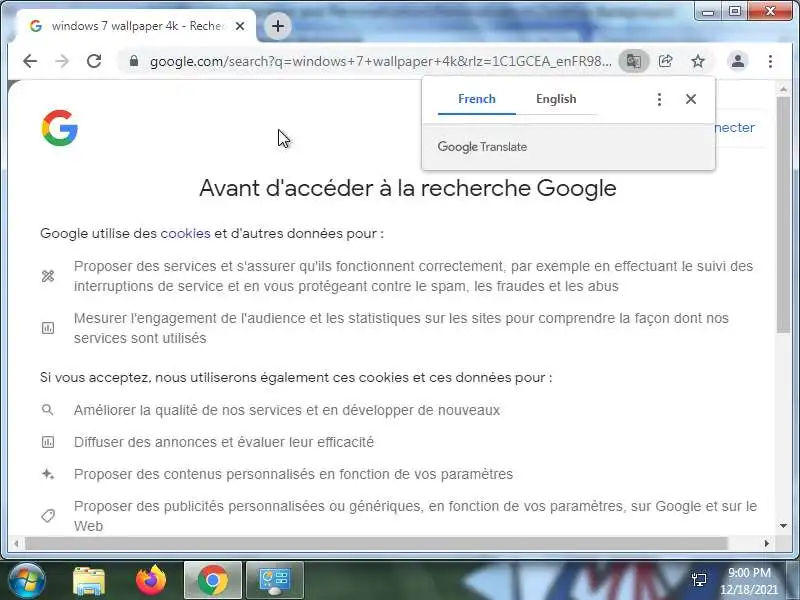Screen dimensions: 800x600
Task: Open the clock showing 9:00 PM
Action: pyautogui.click(x=749, y=581)
